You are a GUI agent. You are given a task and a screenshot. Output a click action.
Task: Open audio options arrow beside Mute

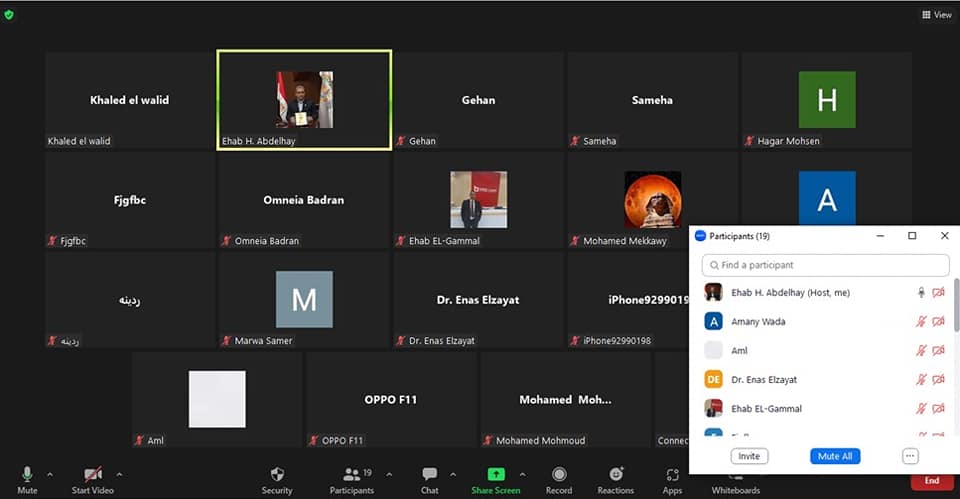coord(50,474)
